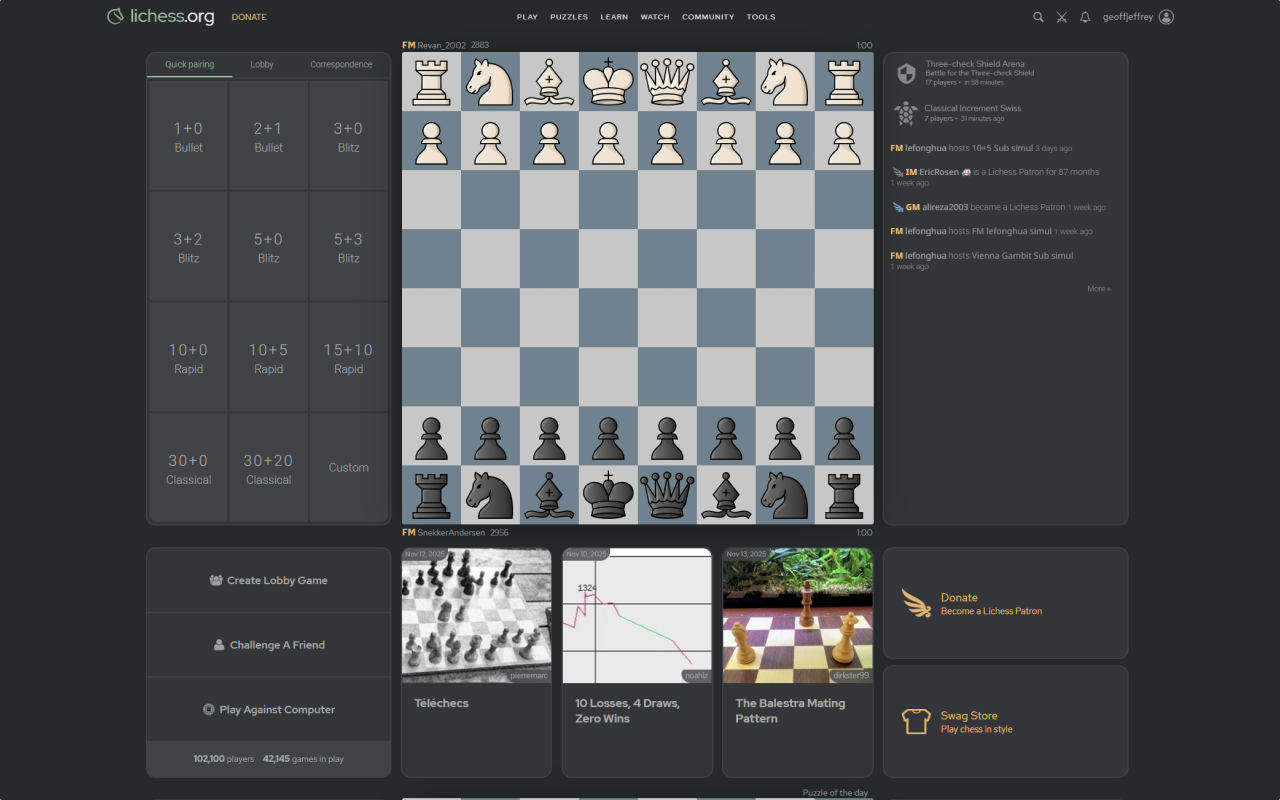Click the black king piece on the board
The height and width of the screenshot is (800, 1280).
point(608,494)
